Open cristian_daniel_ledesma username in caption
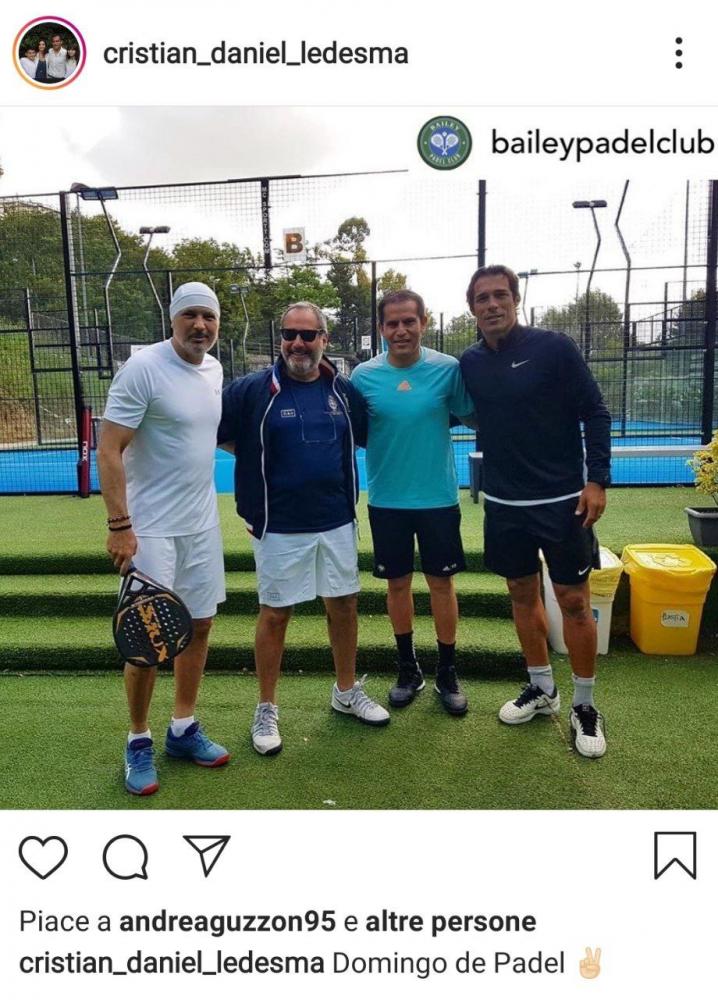 click(x=172, y=963)
